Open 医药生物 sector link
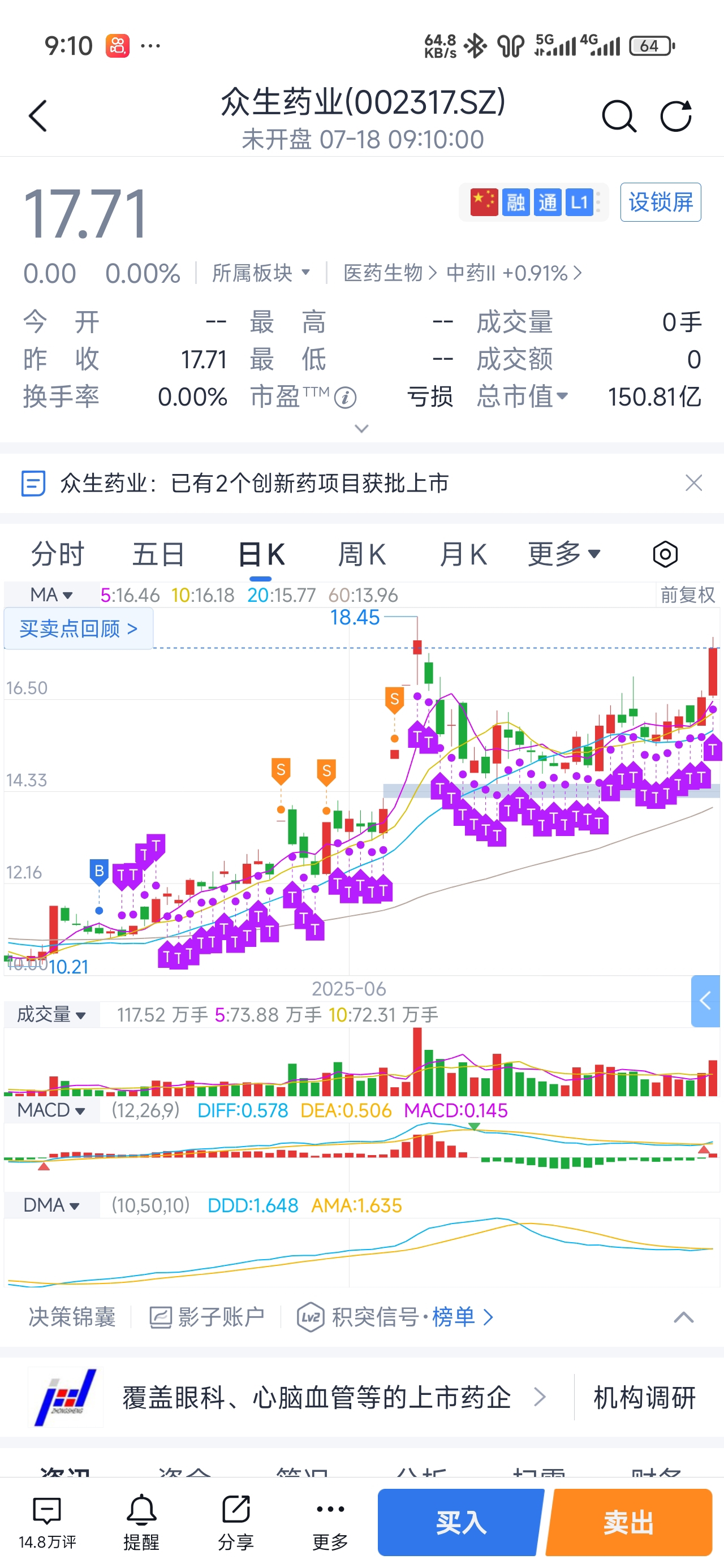This screenshot has height=1568, width=724. tap(390, 273)
